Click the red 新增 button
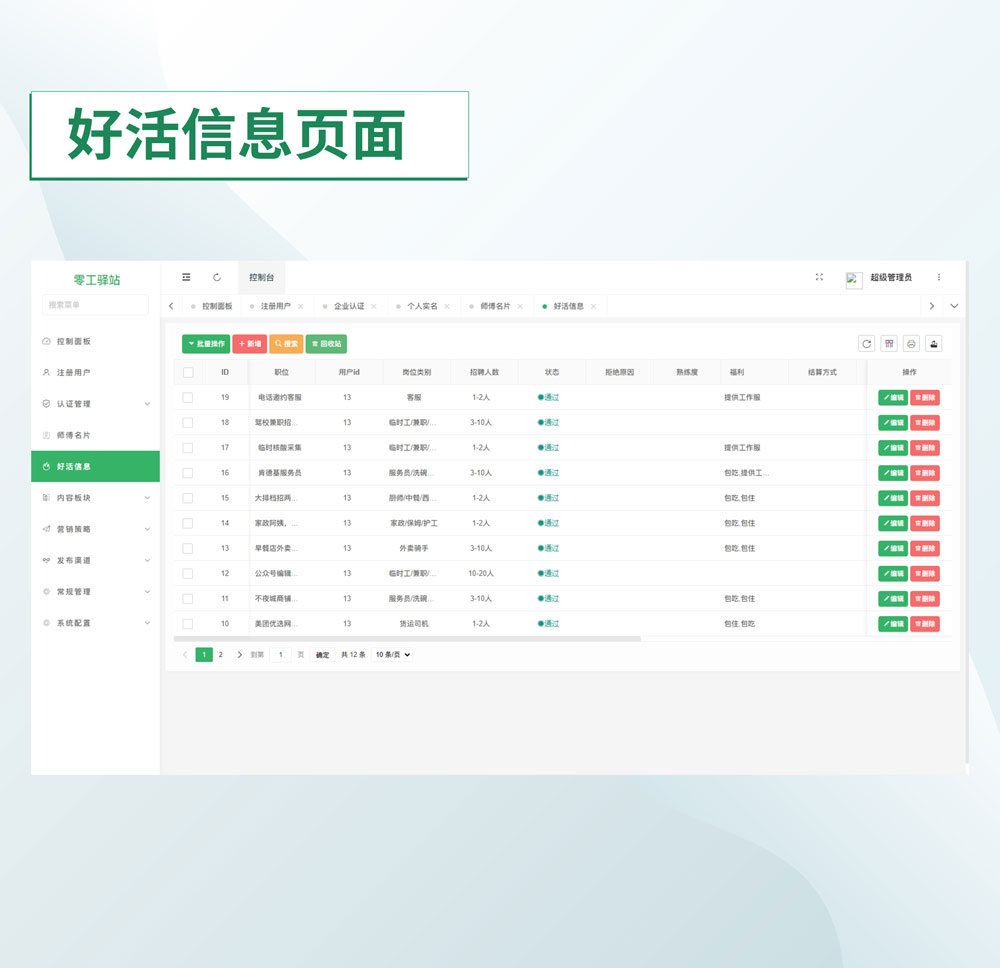 coord(250,344)
